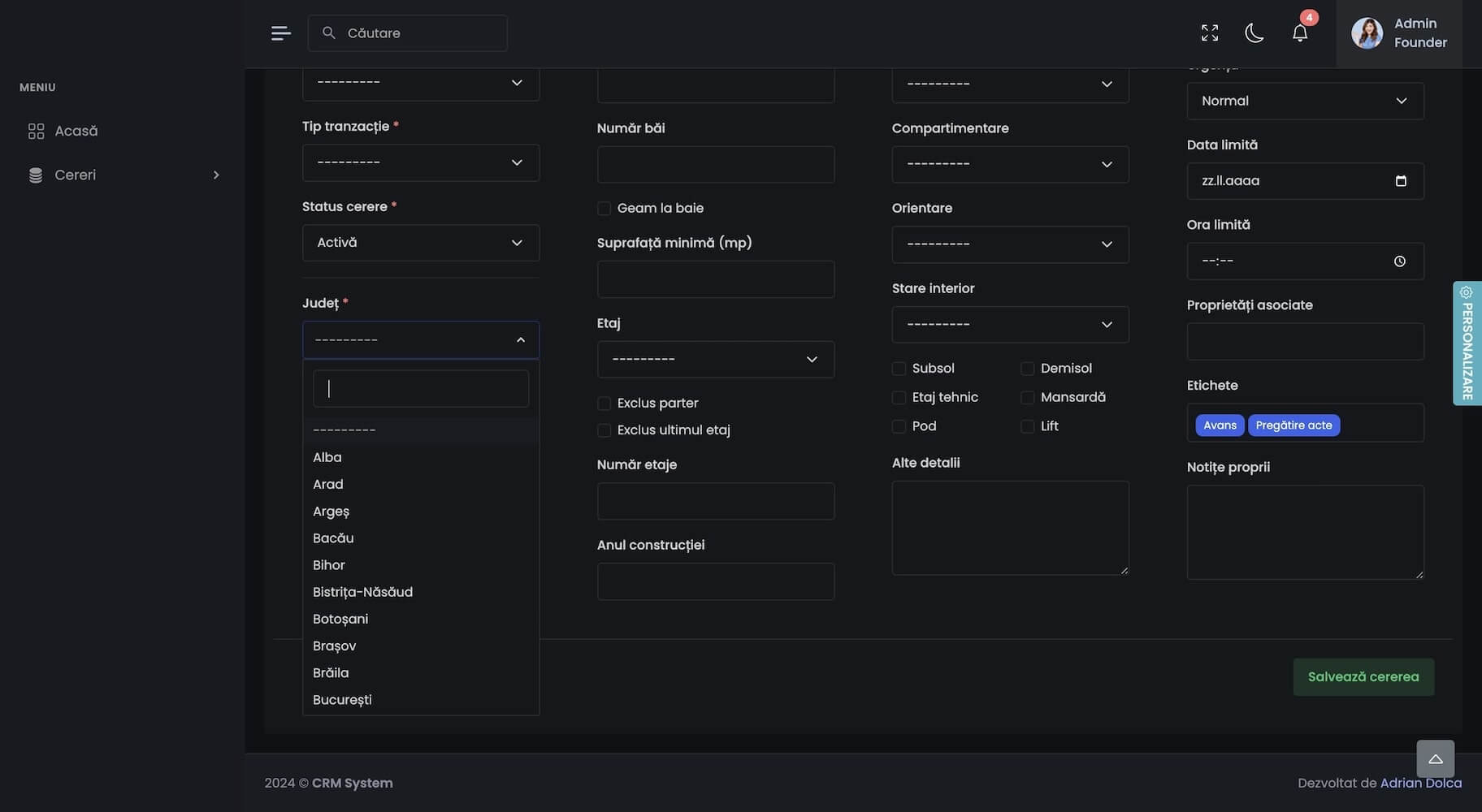Click the Admin profile avatar
Image resolution: width=1482 pixels, height=812 pixels.
1367,33
